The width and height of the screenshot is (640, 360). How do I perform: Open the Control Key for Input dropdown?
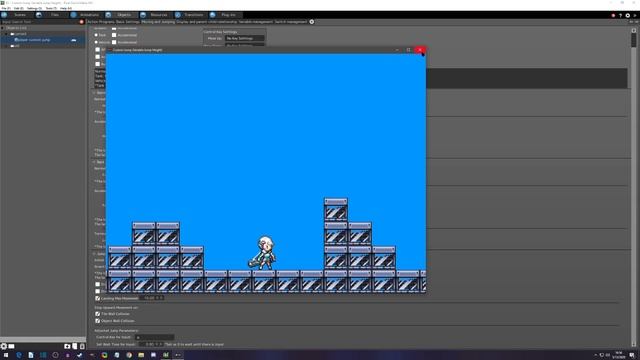[154, 337]
